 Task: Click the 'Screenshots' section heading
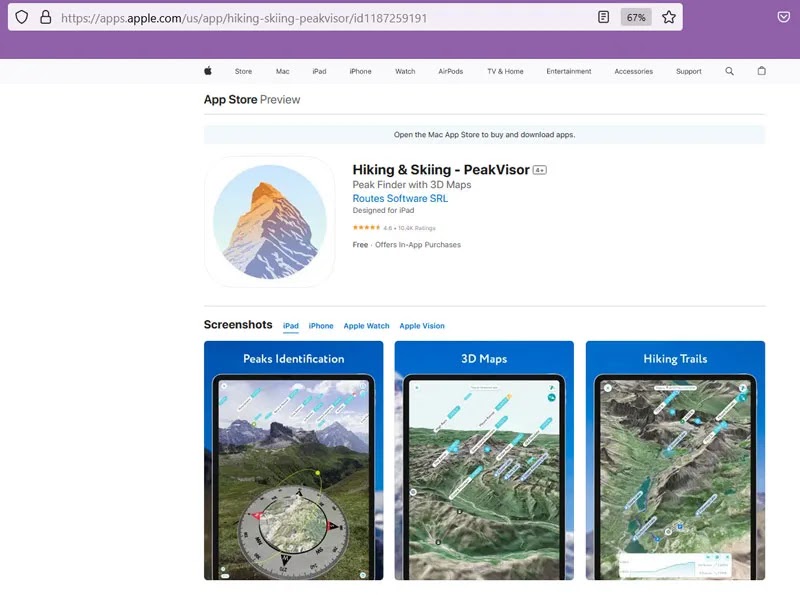(238, 325)
